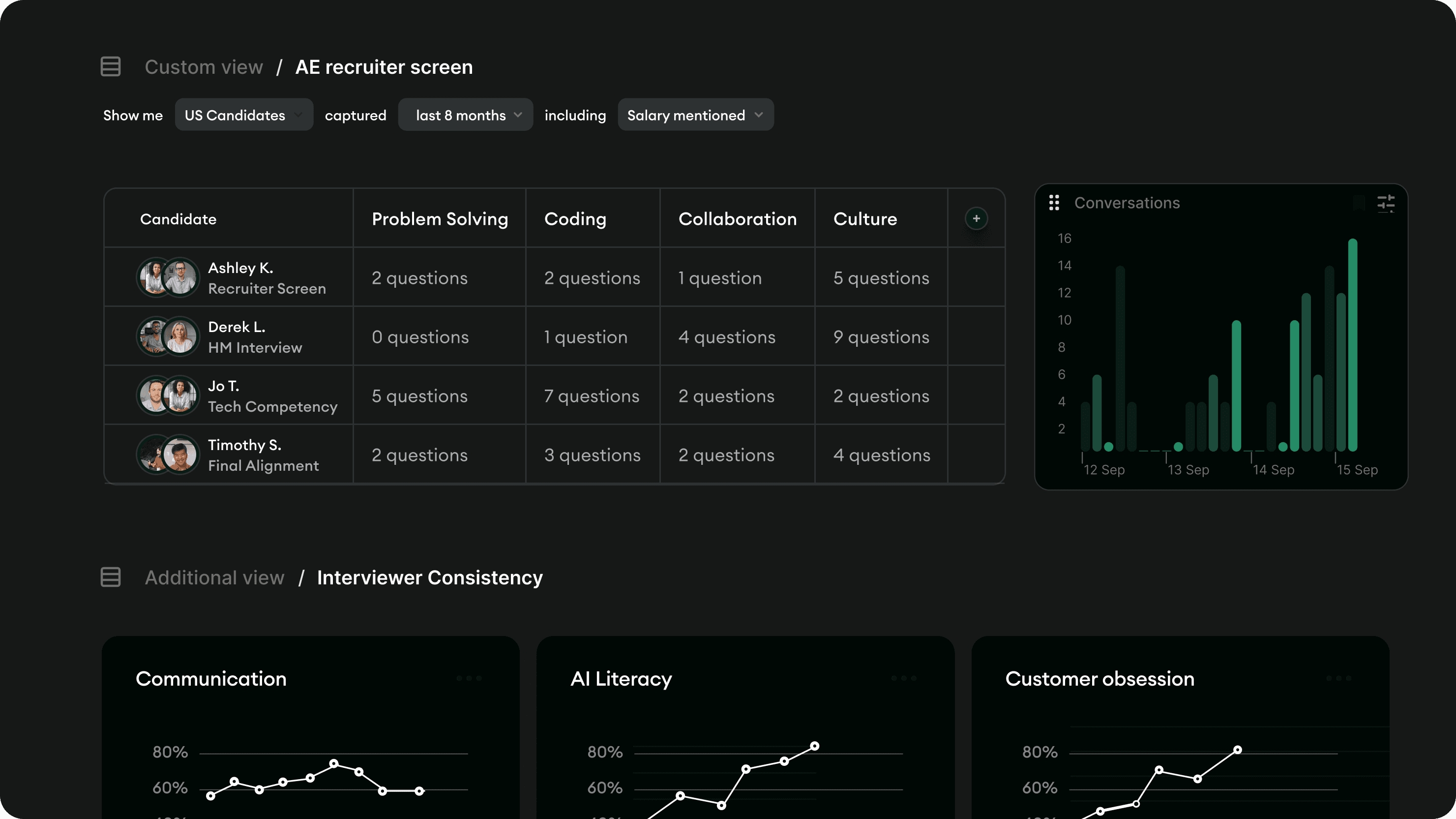
Task: Go to the Additional view breadcrumb
Action: point(214,577)
